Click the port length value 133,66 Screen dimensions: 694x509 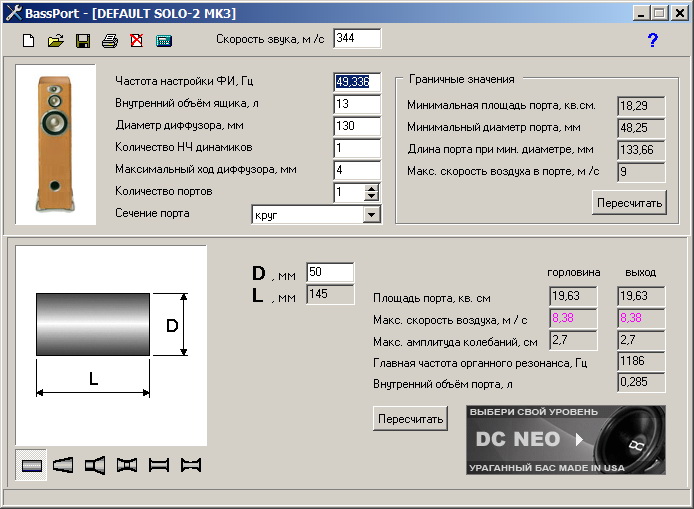[641, 150]
